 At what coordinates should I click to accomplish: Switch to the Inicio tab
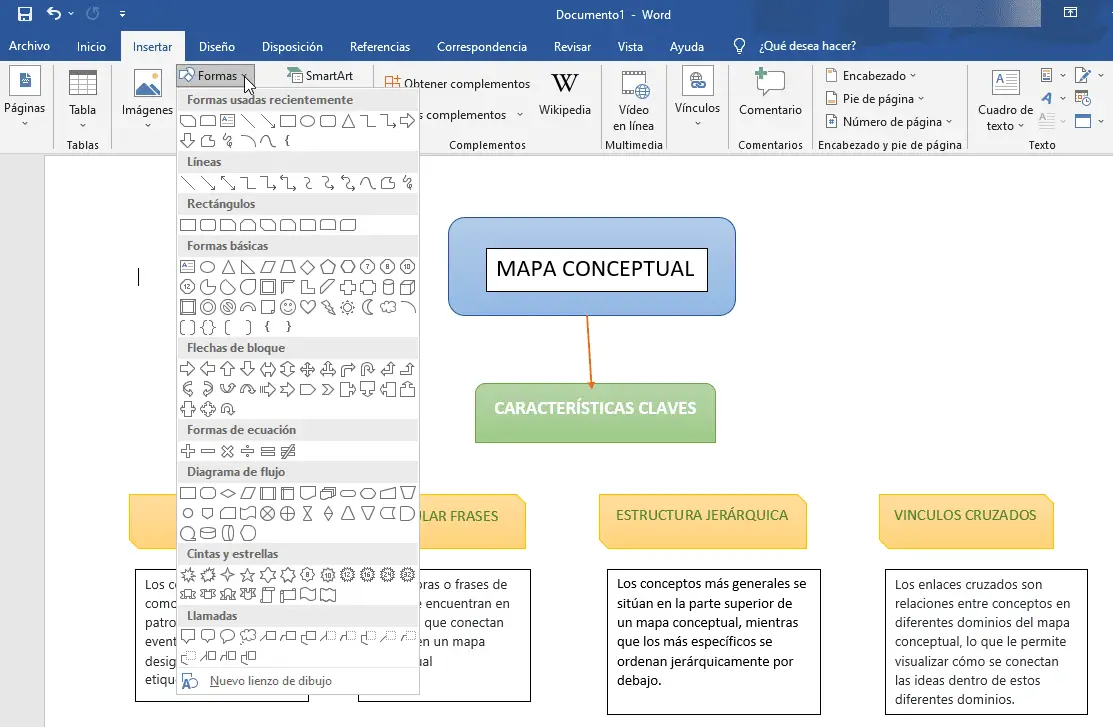[91, 46]
